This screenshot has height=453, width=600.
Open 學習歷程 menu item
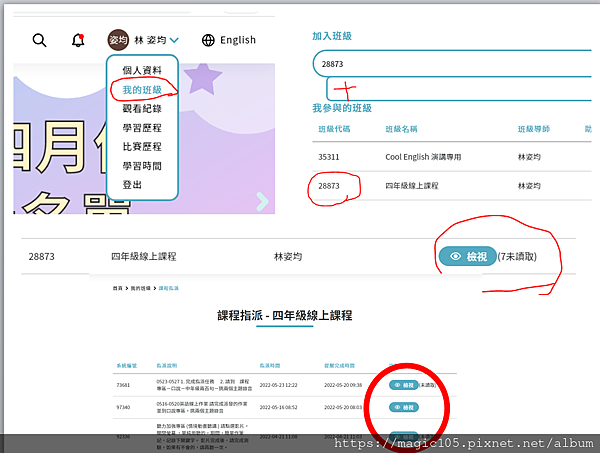coord(142,128)
